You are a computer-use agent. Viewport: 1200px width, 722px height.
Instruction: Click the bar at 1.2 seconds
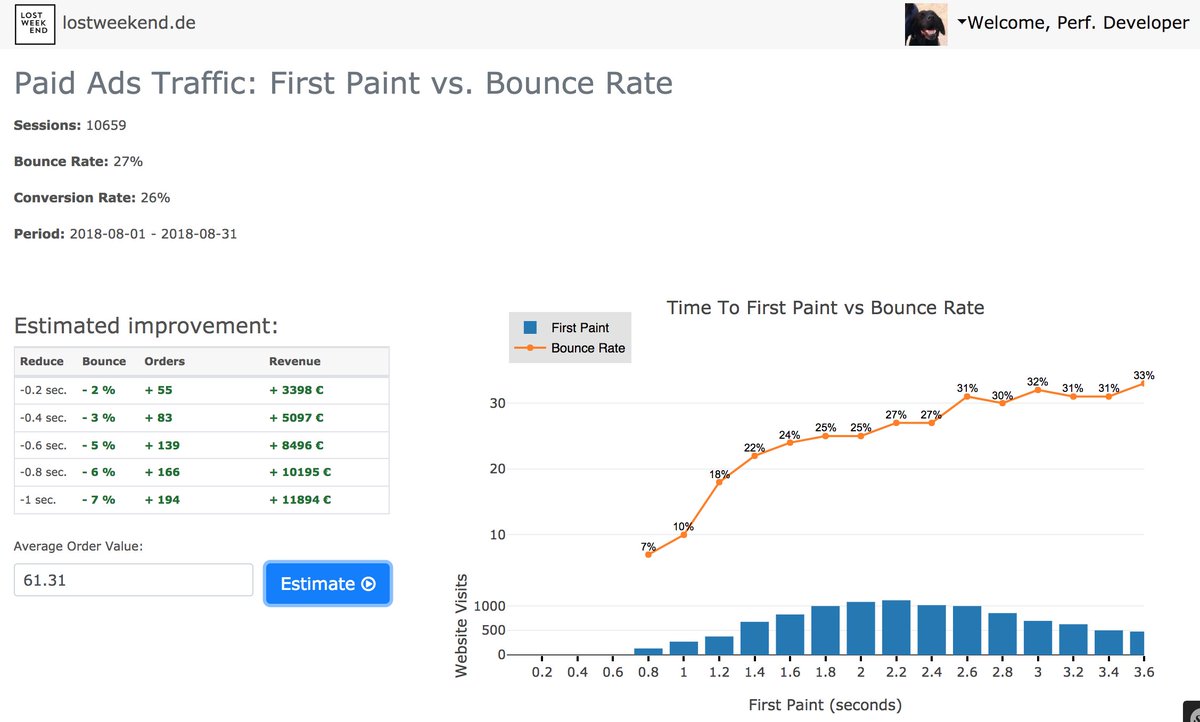pyautogui.click(x=719, y=646)
